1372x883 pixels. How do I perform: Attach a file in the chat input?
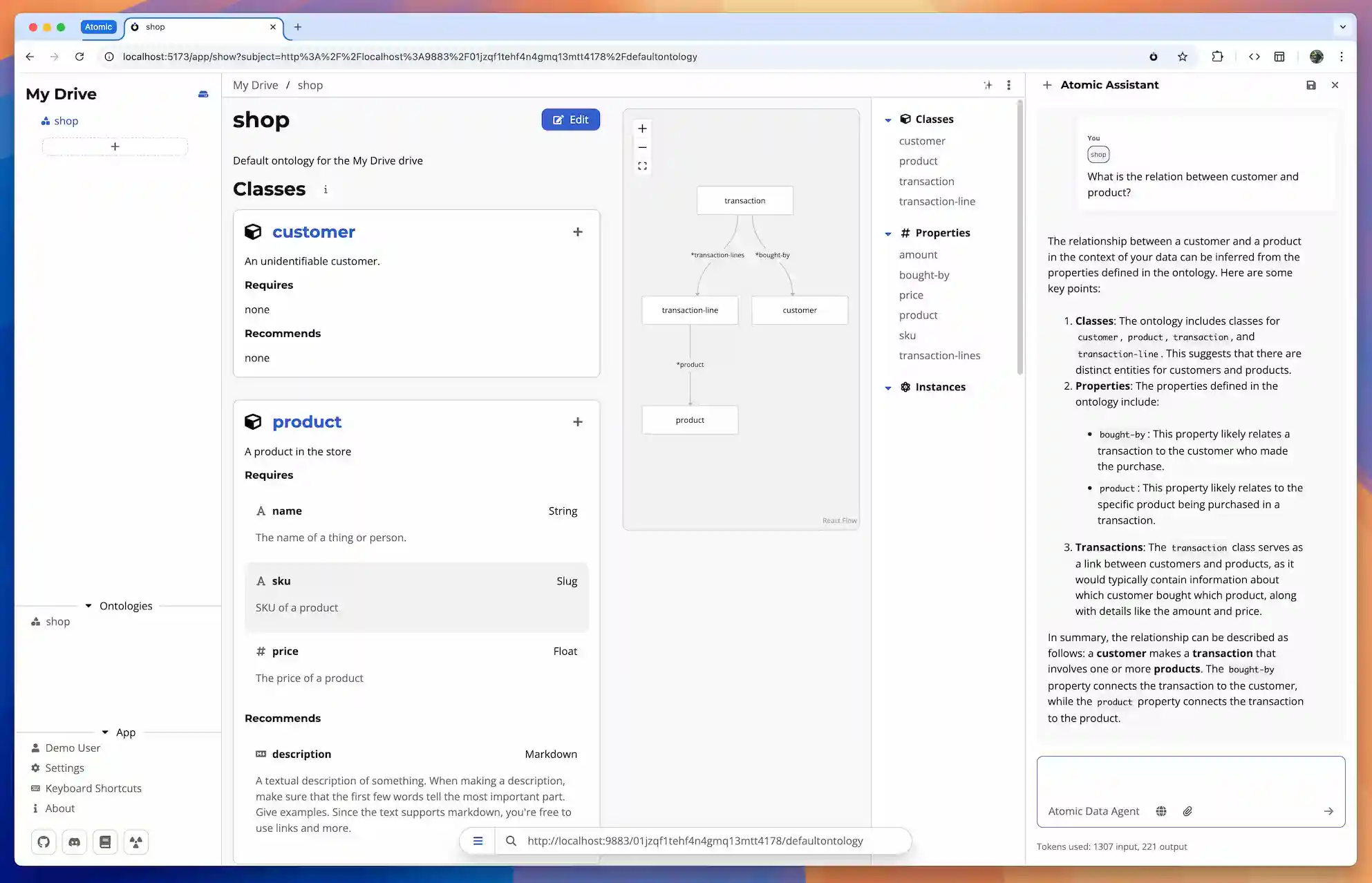tap(1189, 811)
